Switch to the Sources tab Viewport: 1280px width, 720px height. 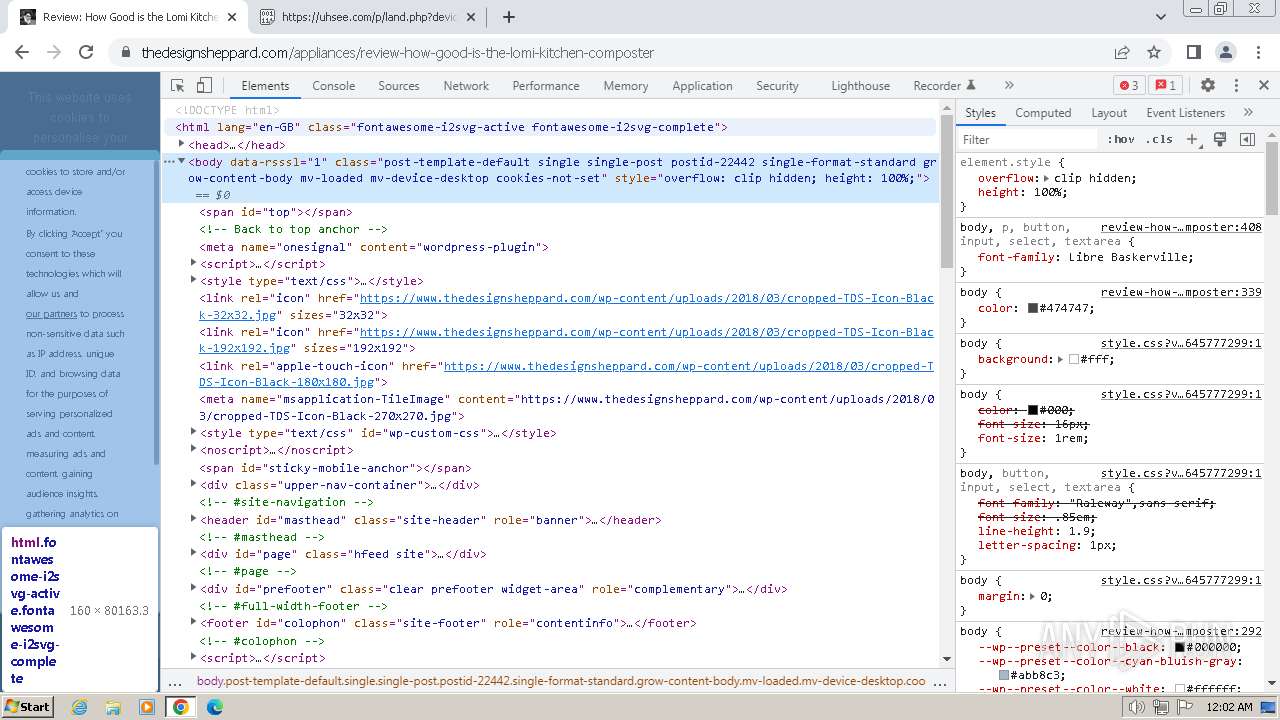click(399, 86)
